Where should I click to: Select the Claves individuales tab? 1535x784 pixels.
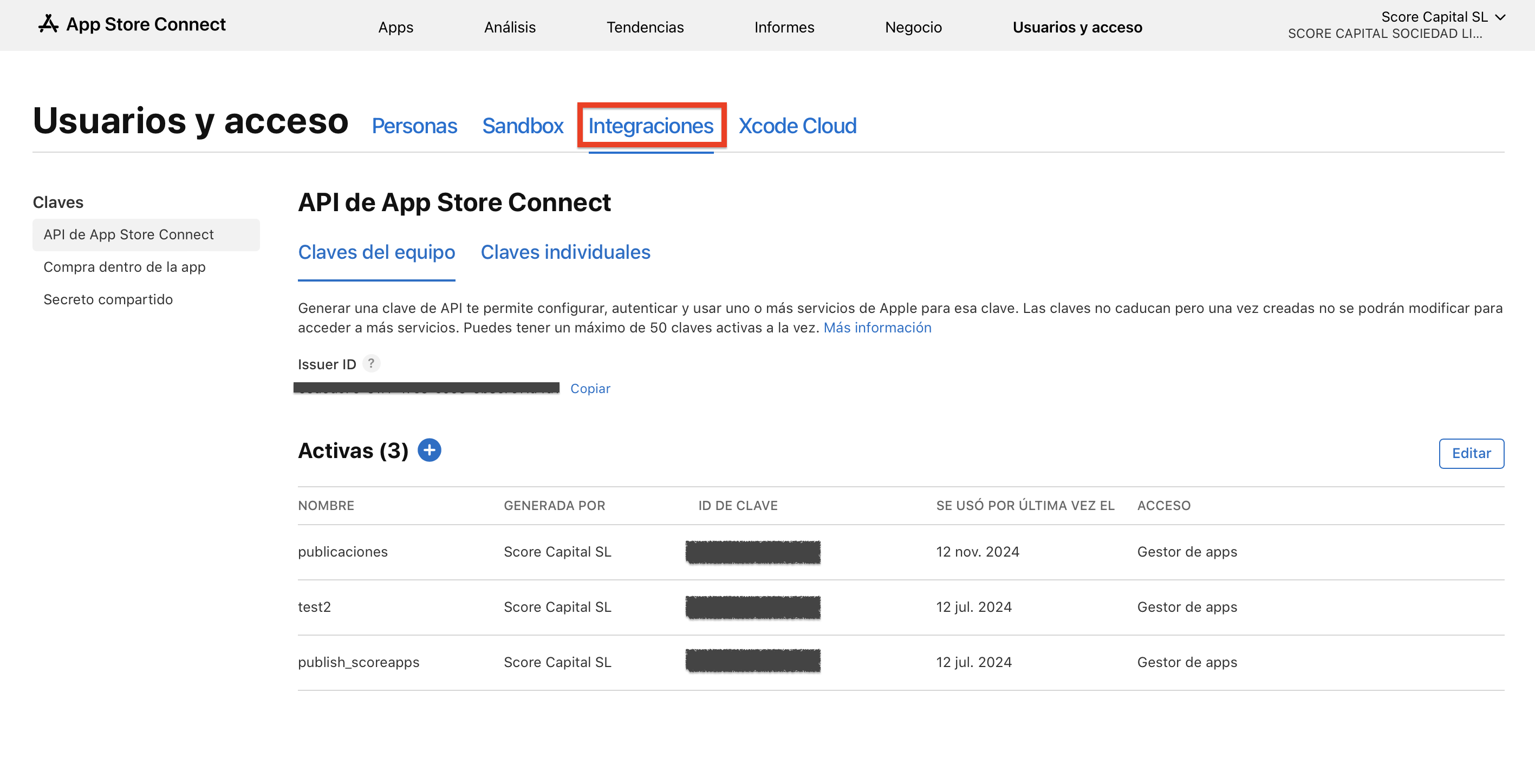coord(565,253)
